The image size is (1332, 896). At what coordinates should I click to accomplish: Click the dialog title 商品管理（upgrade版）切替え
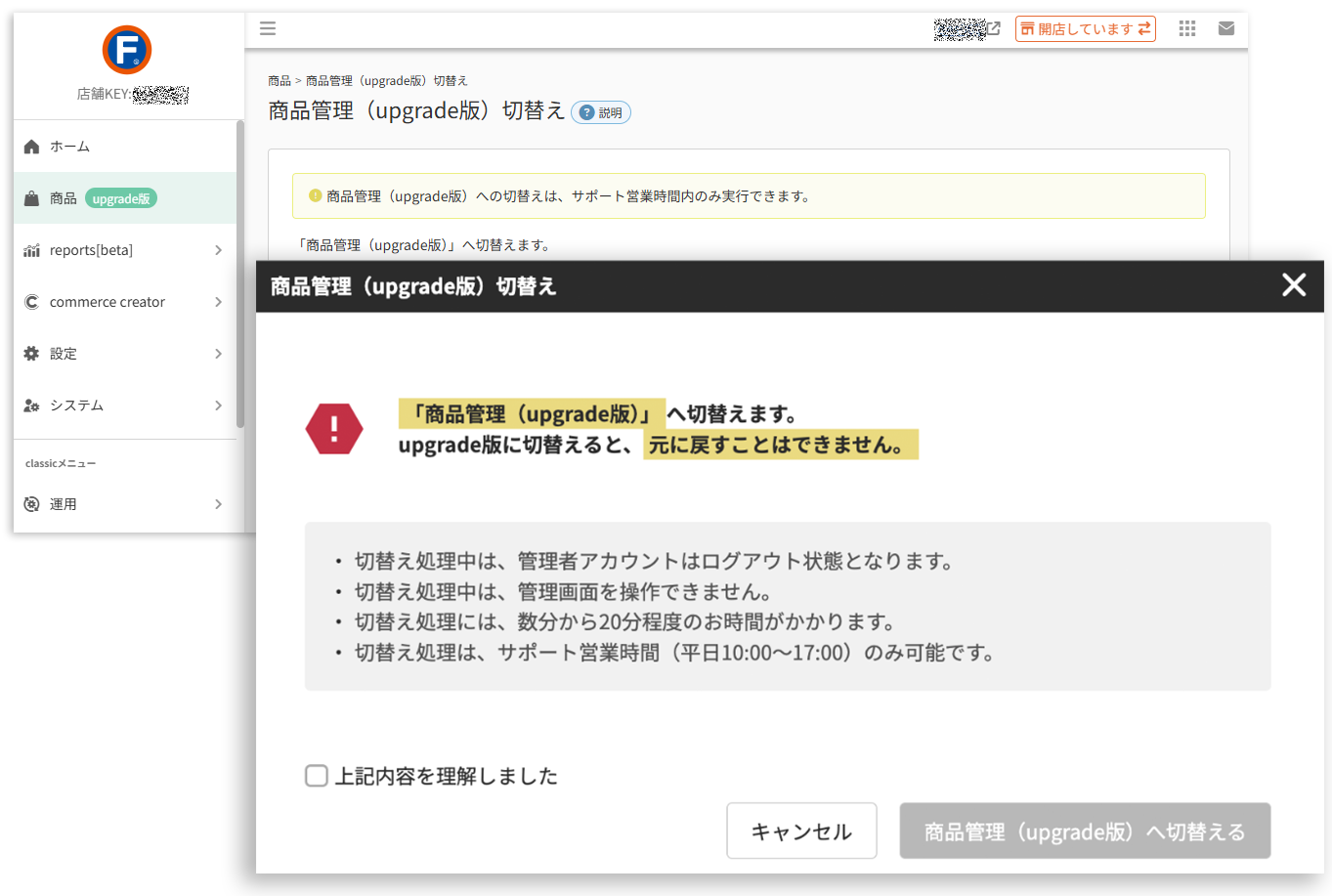click(x=413, y=286)
